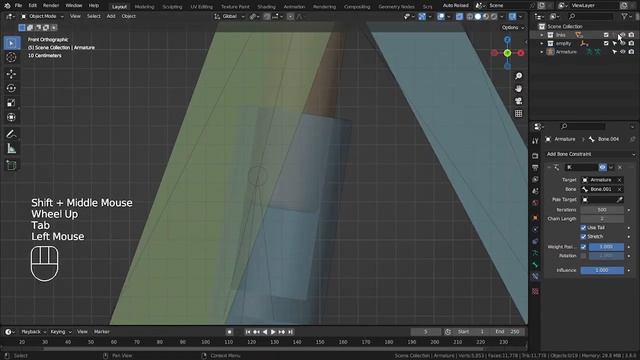Expand the empity collection in outliner

[542, 43]
